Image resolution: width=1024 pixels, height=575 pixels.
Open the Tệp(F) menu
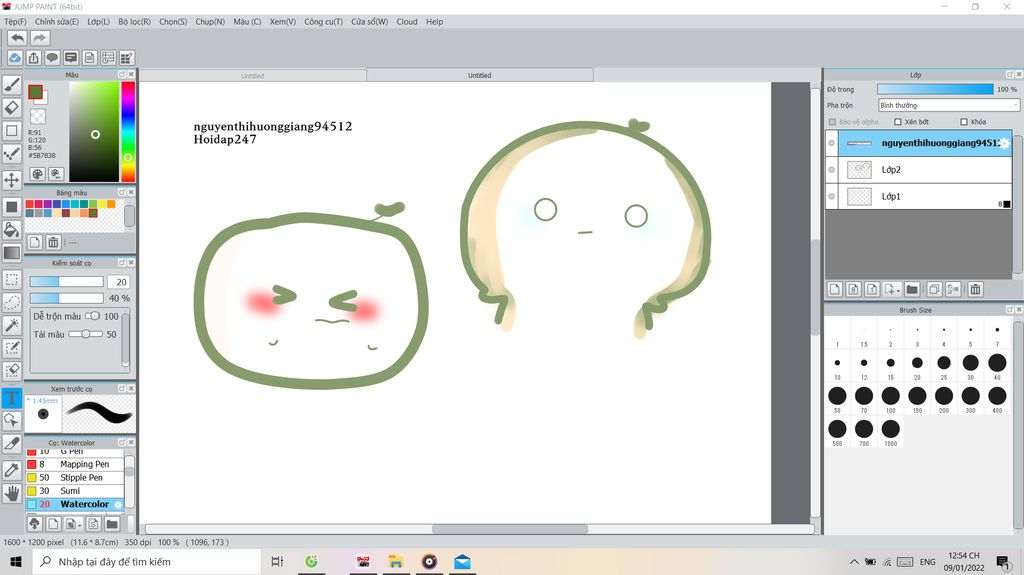point(15,22)
